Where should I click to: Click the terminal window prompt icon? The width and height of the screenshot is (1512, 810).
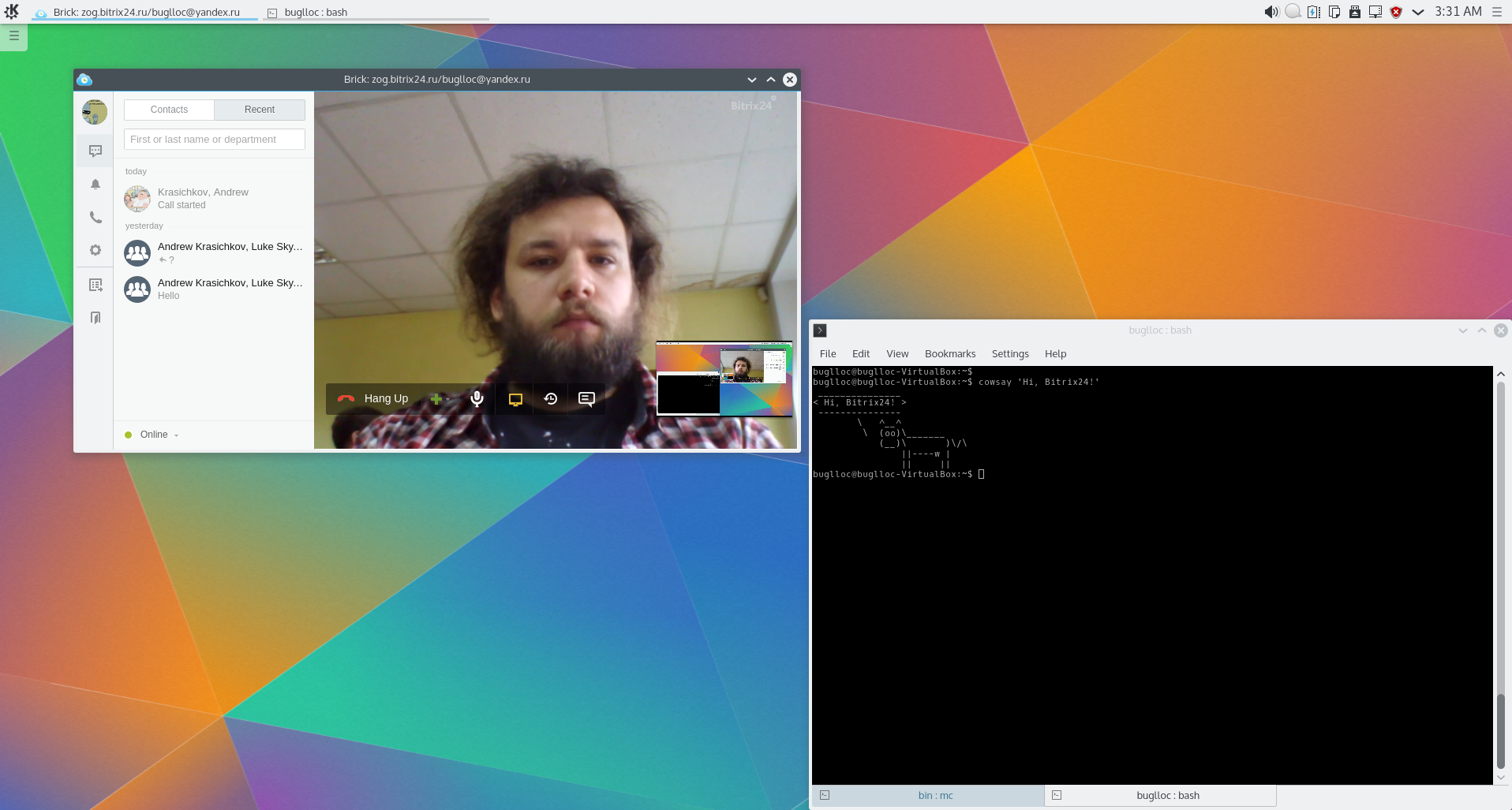tap(820, 330)
